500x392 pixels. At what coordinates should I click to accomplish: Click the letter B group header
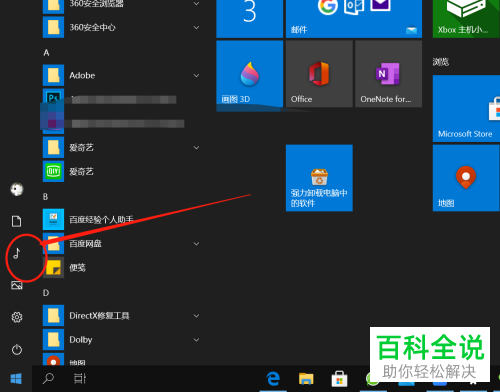pos(46,197)
